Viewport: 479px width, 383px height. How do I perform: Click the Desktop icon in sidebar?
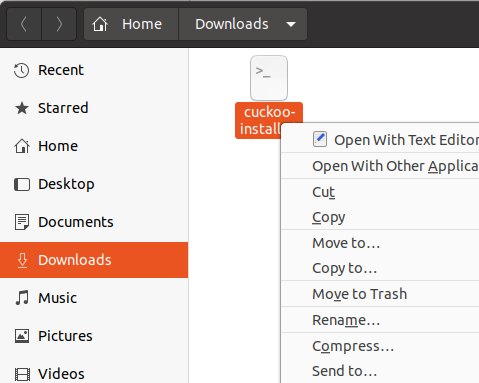[x=22, y=184]
